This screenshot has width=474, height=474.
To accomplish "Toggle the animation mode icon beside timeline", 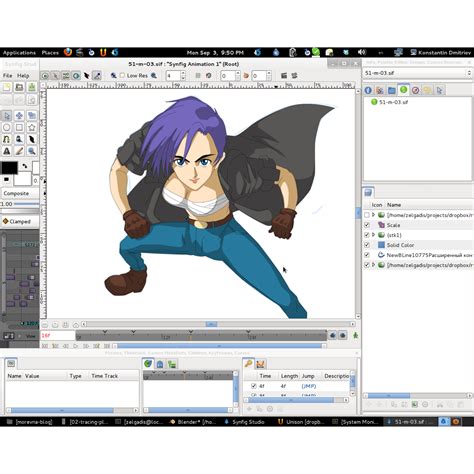I will [x=355, y=336].
